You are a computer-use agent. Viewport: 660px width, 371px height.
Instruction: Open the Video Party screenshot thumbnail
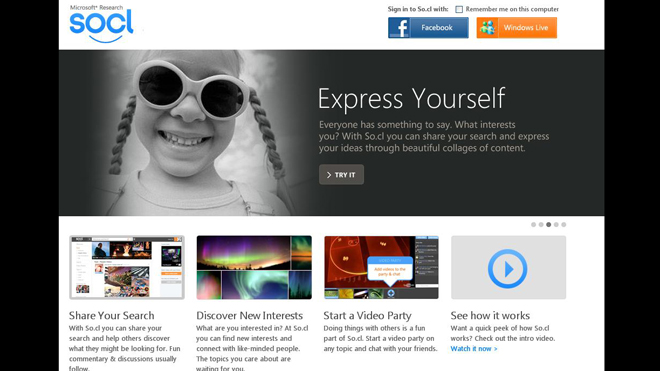coord(381,267)
